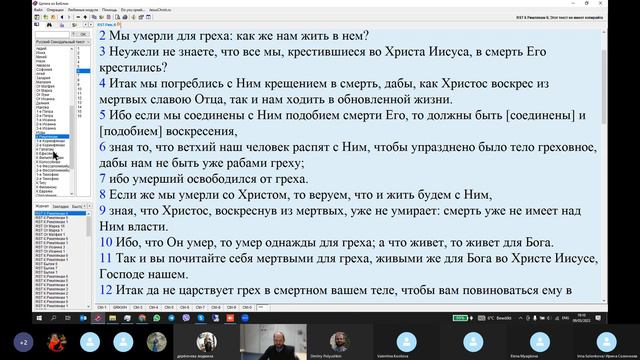Click the minus icon in the toolbar

coord(78,17)
